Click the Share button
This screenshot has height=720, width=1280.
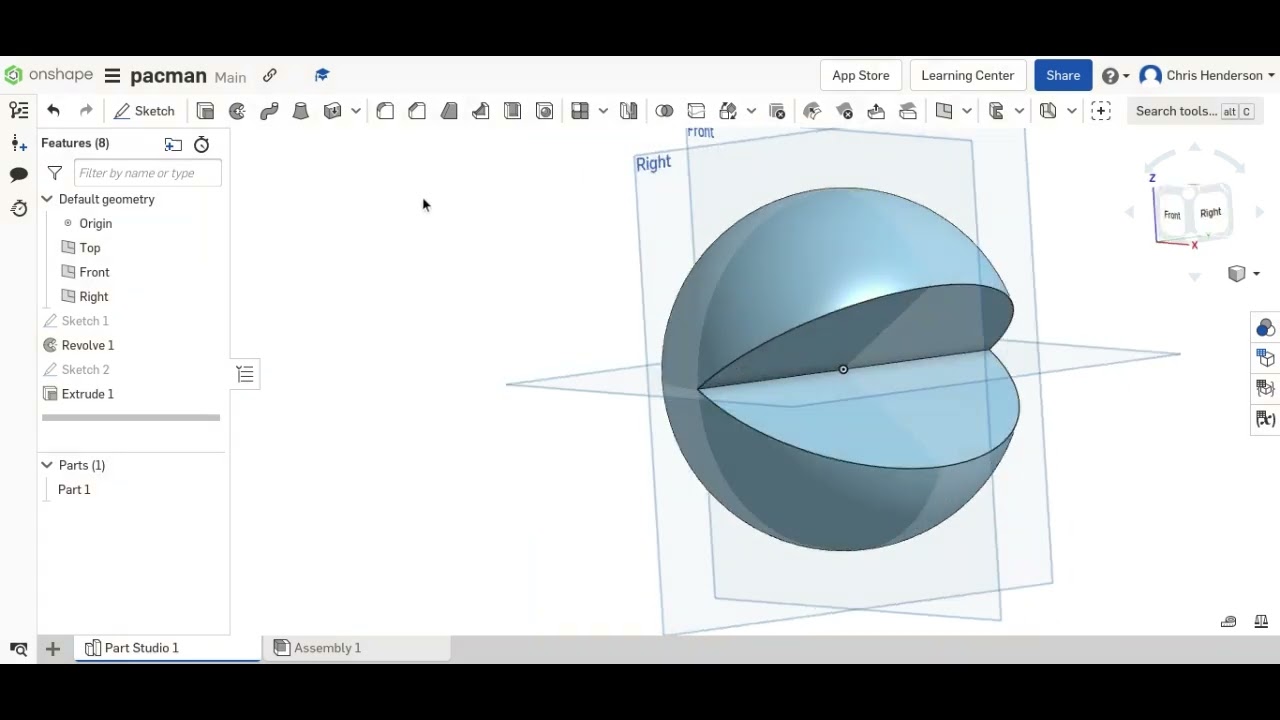point(1063,76)
